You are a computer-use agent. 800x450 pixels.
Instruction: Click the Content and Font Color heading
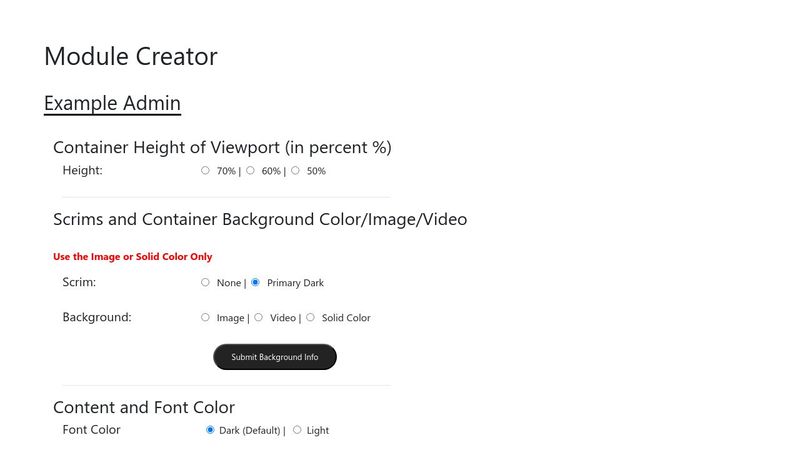click(x=144, y=407)
